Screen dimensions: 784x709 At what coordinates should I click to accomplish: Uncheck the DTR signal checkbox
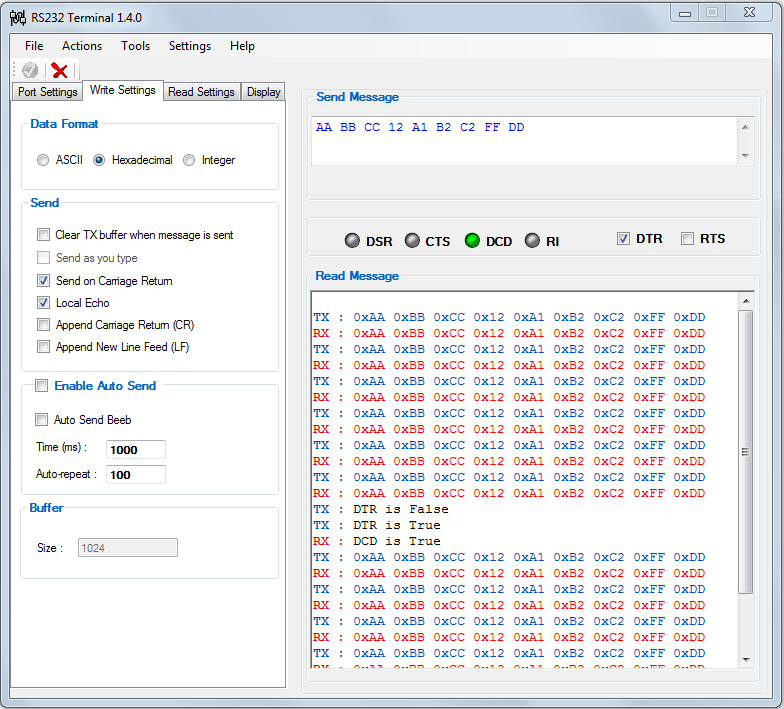pos(623,238)
